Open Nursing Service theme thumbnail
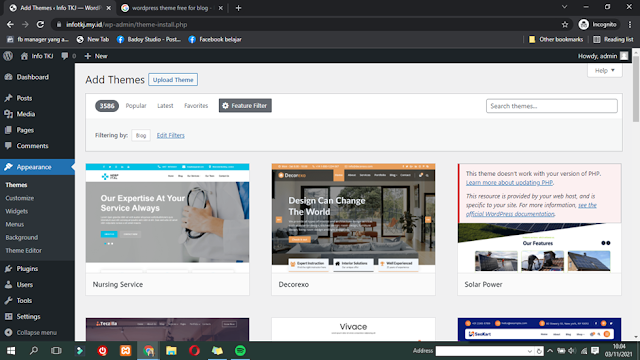This screenshot has width=640, height=360. tap(167, 218)
